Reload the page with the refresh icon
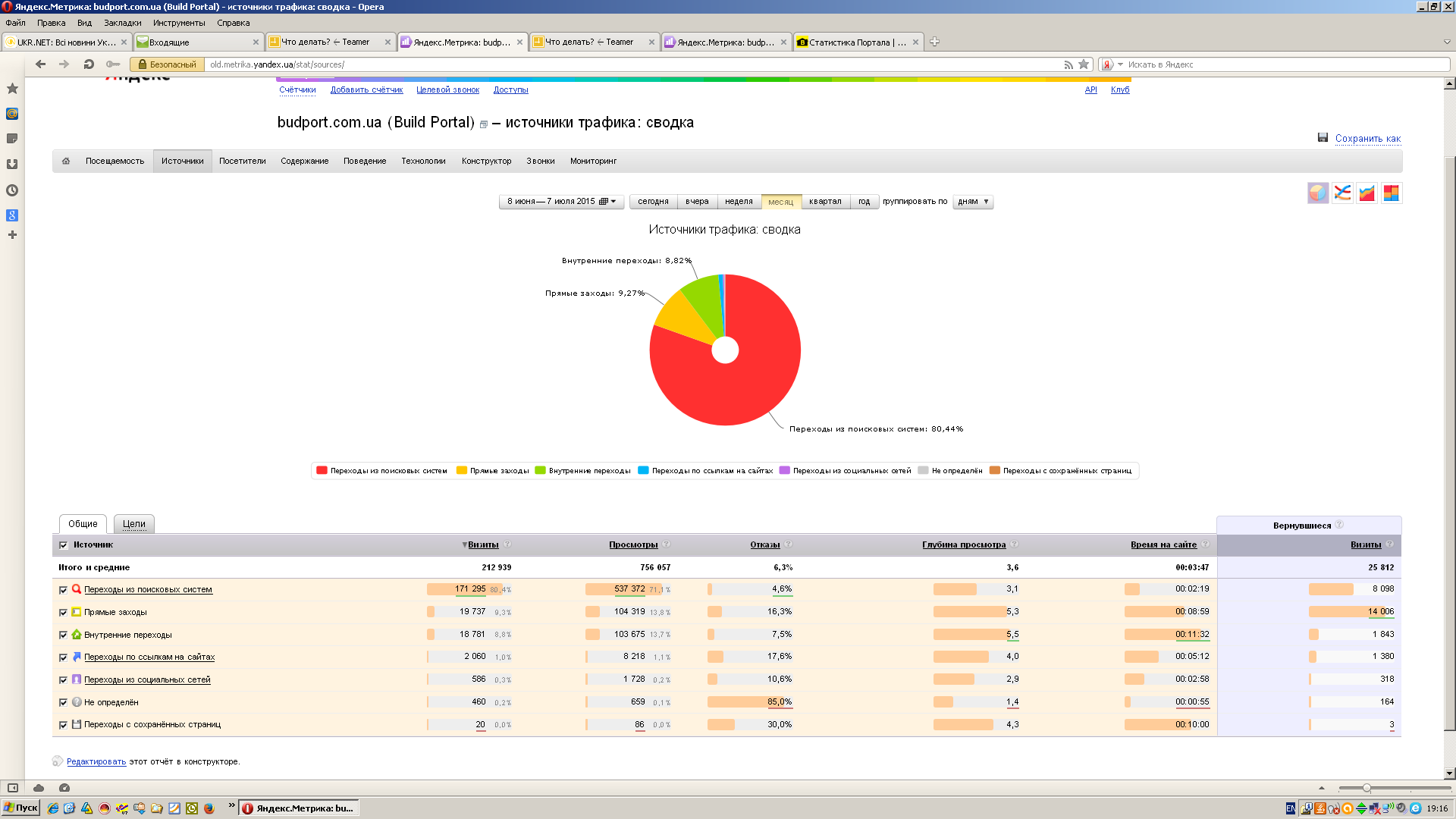The width and height of the screenshot is (1456, 819). (89, 64)
